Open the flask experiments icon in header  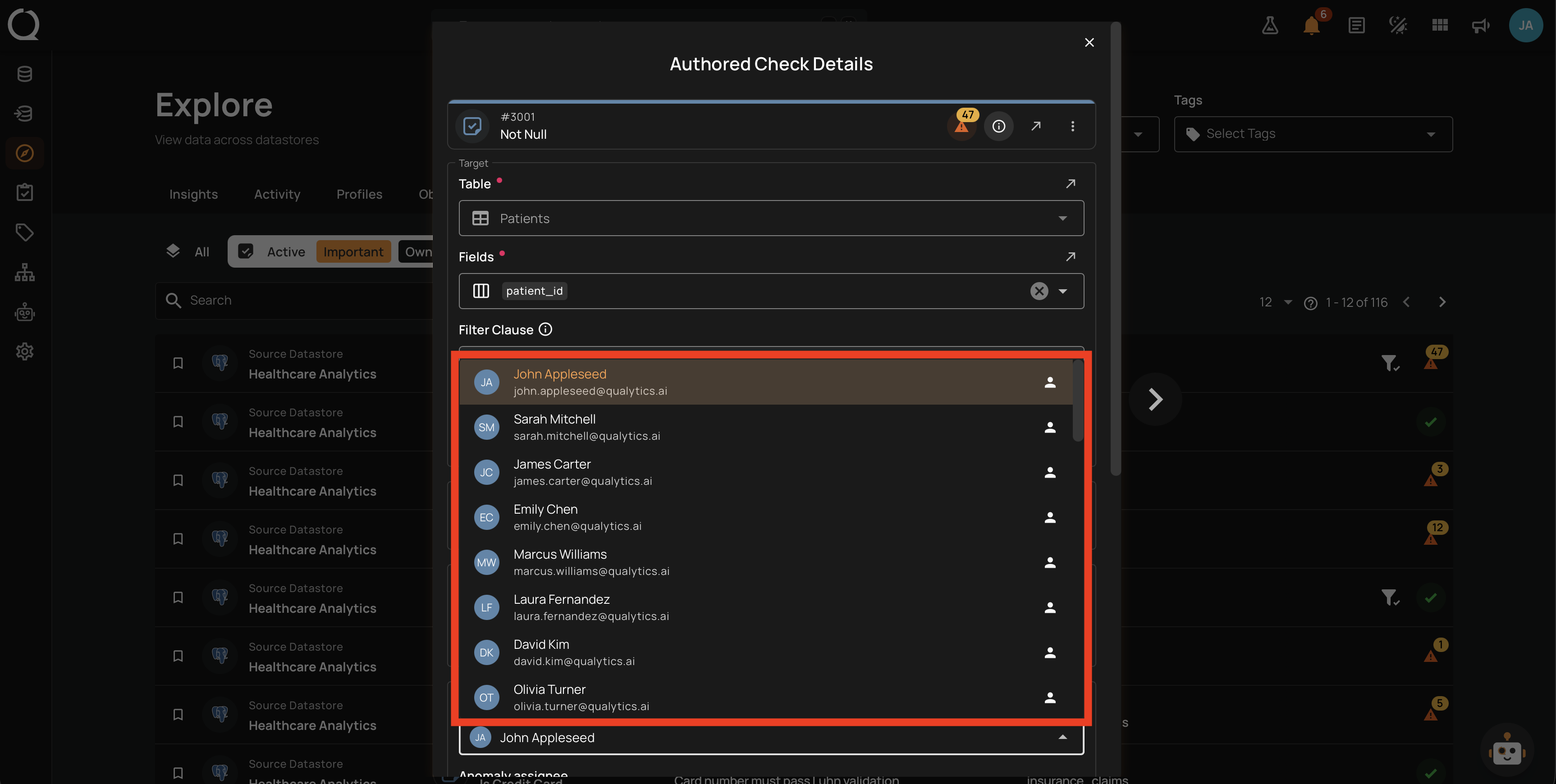point(1270,25)
